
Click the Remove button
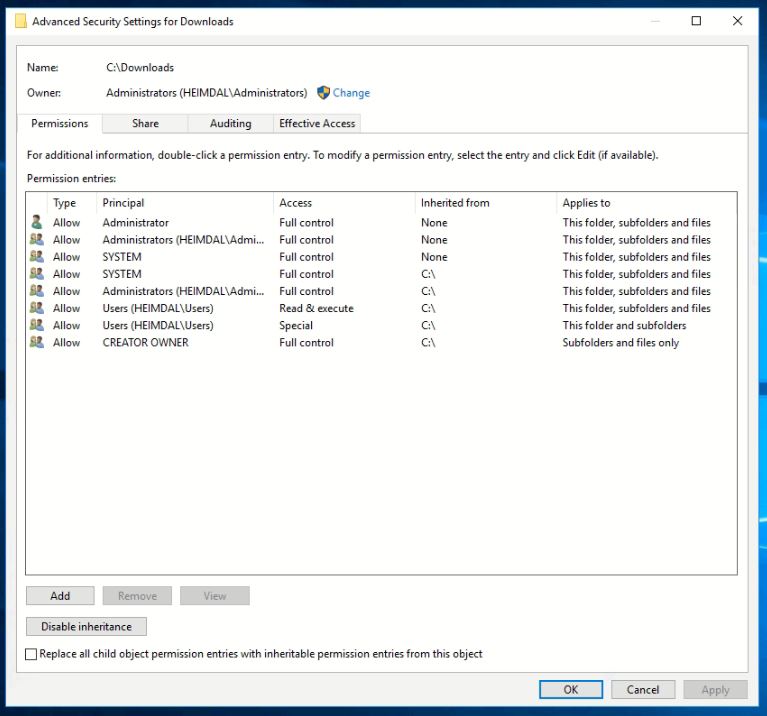pos(137,596)
